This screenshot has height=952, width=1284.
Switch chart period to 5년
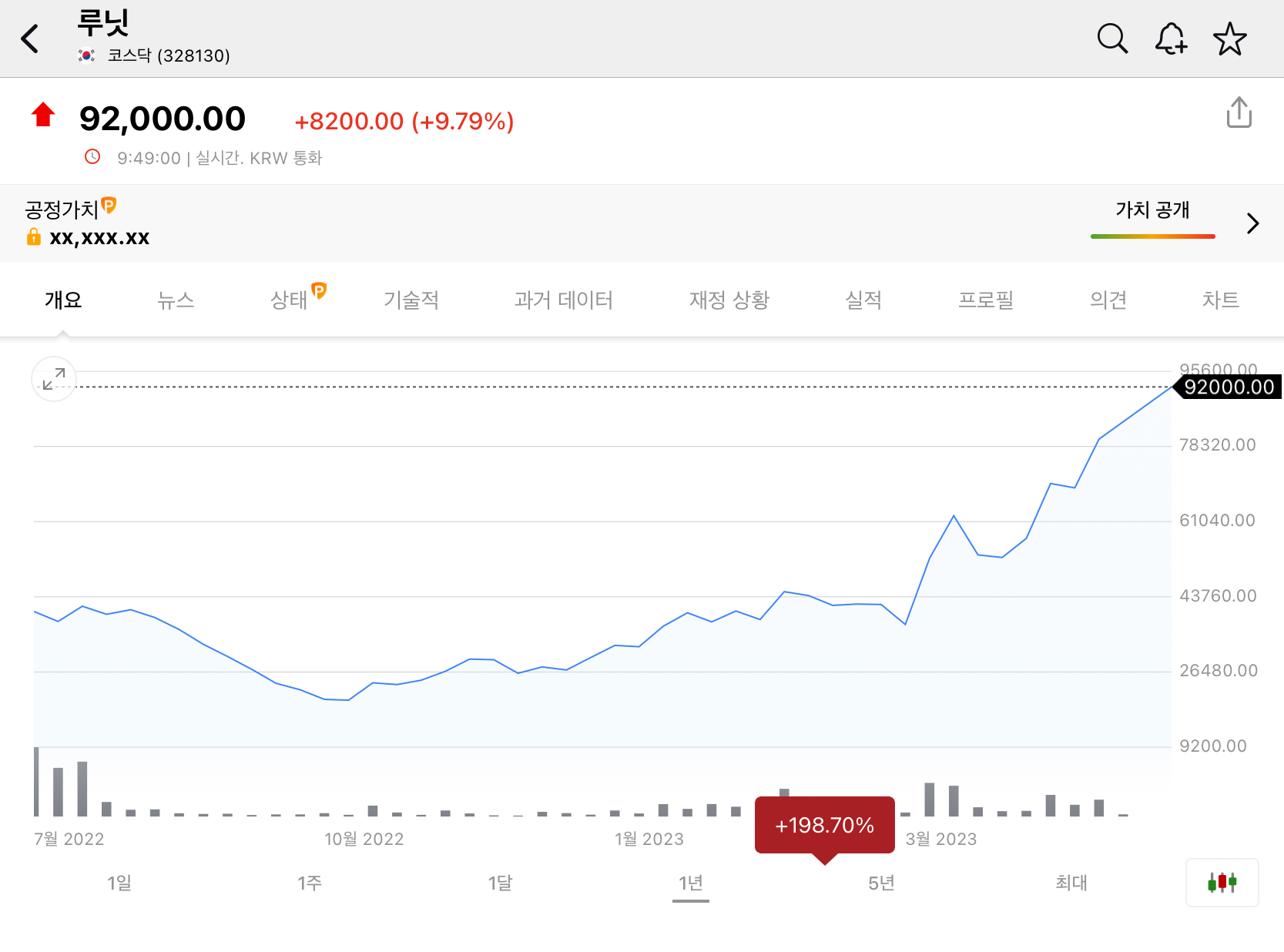[x=880, y=883]
